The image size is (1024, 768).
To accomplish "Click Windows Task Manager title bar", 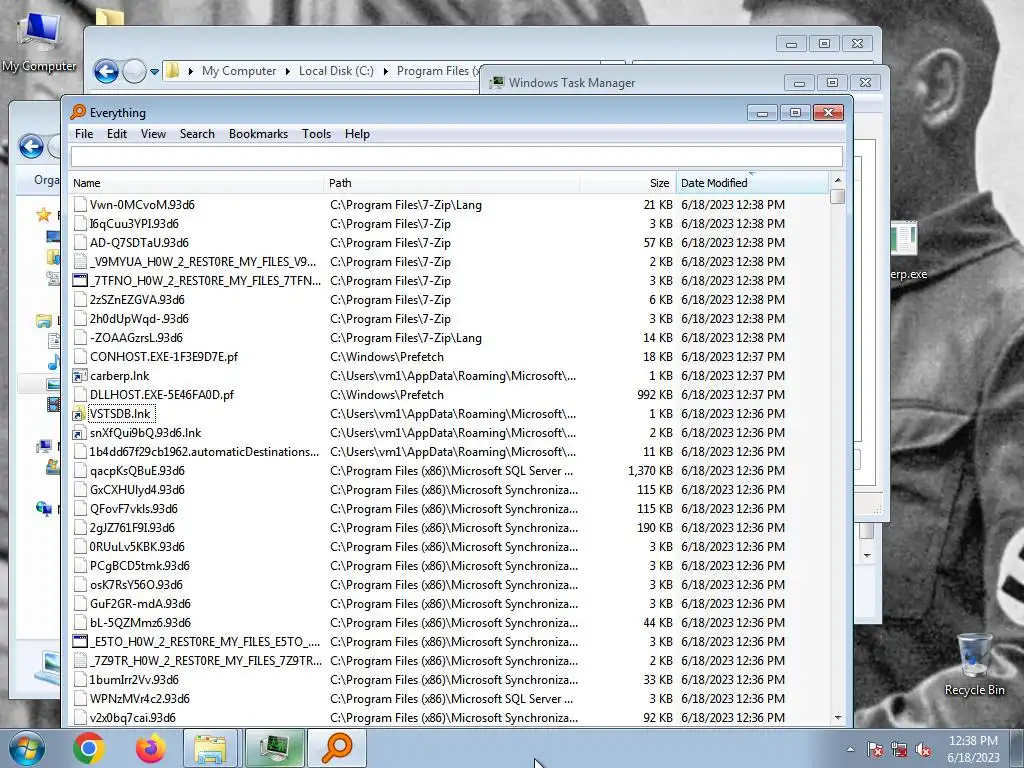I will pyautogui.click(x=633, y=83).
